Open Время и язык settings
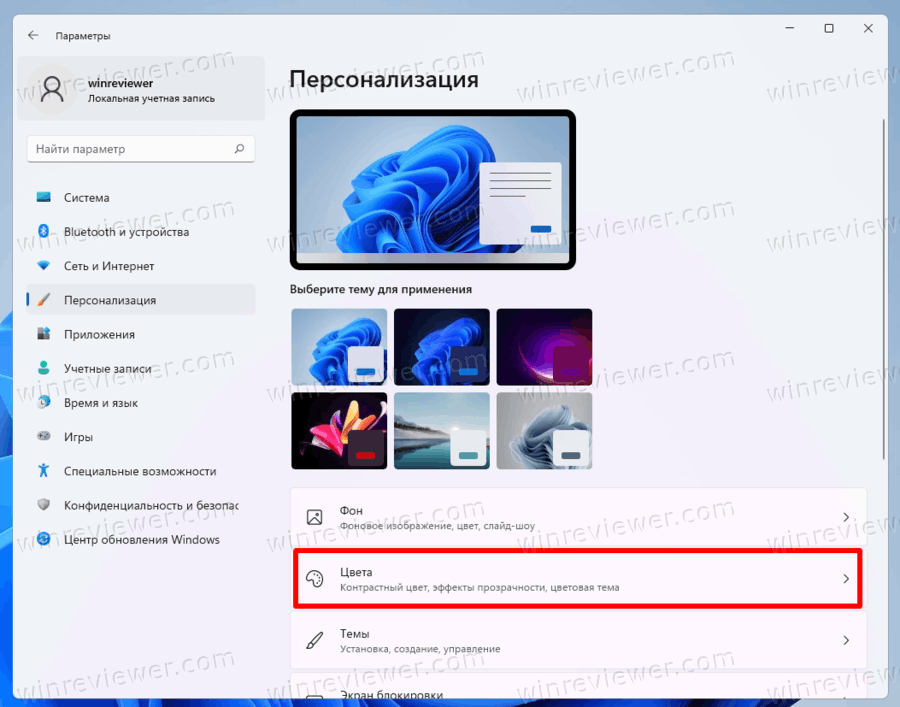This screenshot has height=707, width=900. point(141,402)
